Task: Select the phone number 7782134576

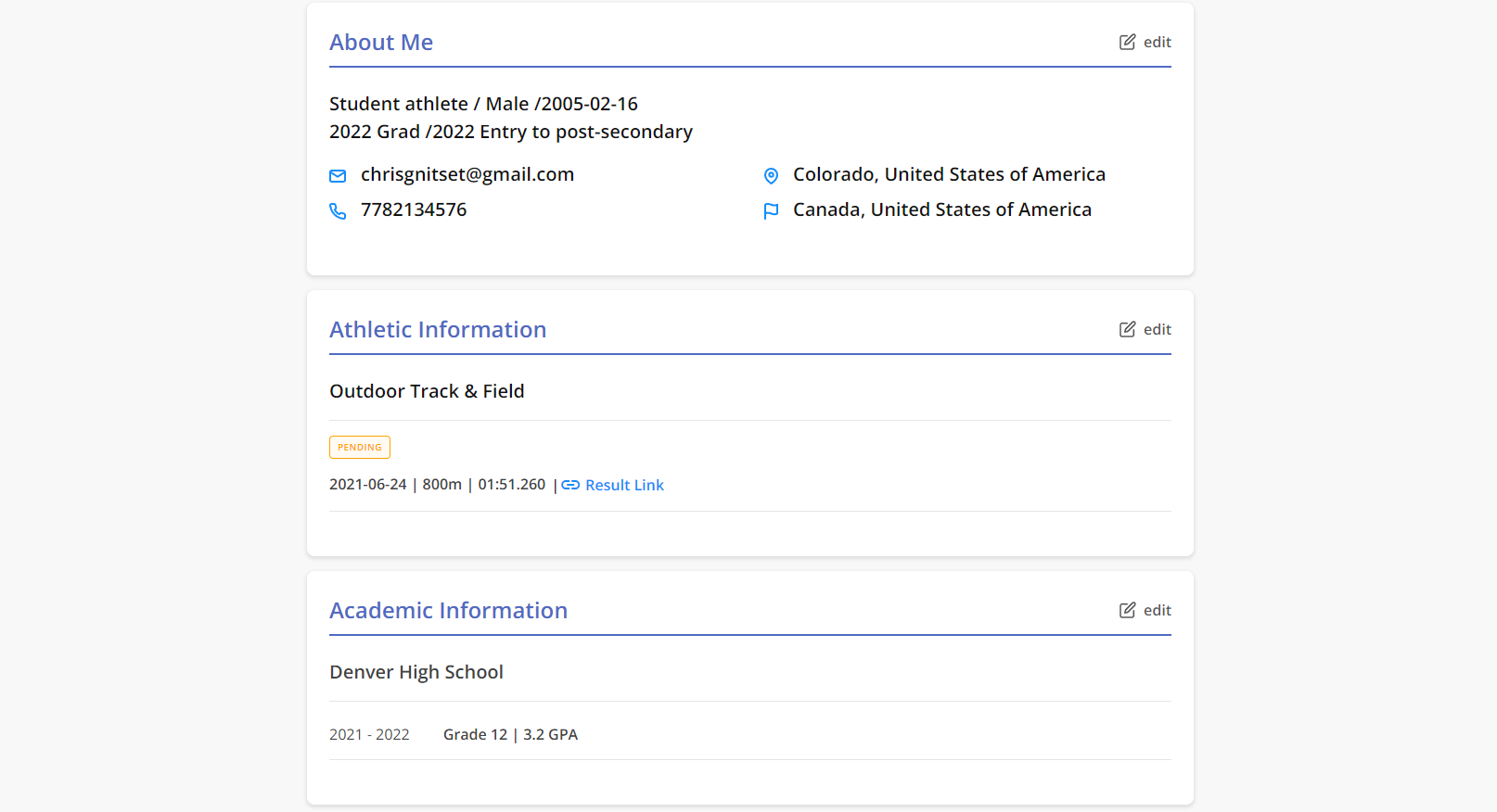Action: pos(414,209)
